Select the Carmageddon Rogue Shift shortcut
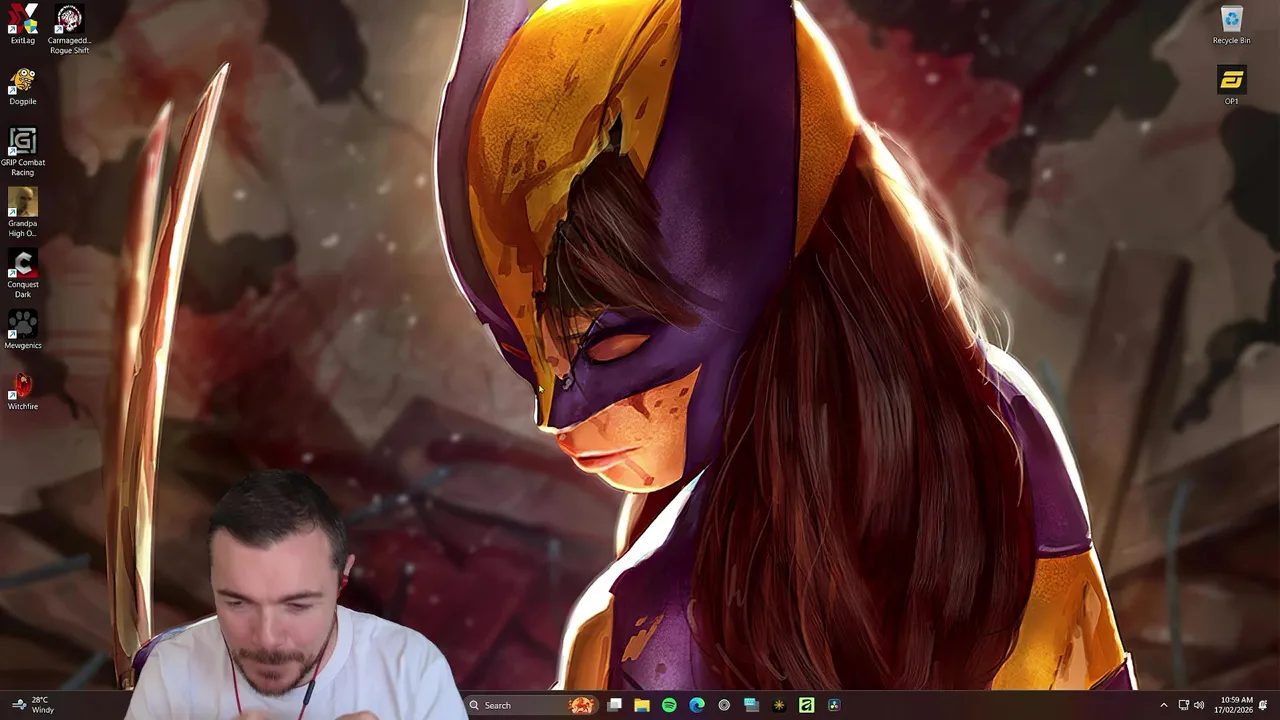The image size is (1280, 720). [x=69, y=30]
